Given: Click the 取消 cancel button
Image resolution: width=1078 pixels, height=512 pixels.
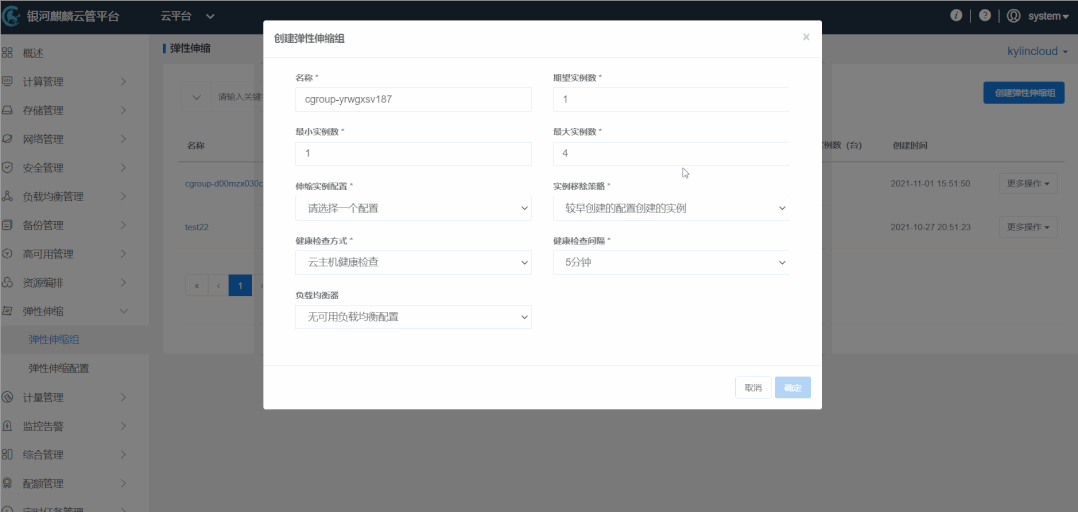Looking at the screenshot, I should 752,388.
